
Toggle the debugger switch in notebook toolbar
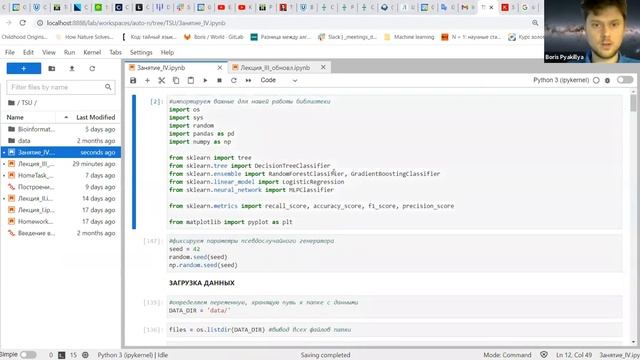click(x=625, y=80)
